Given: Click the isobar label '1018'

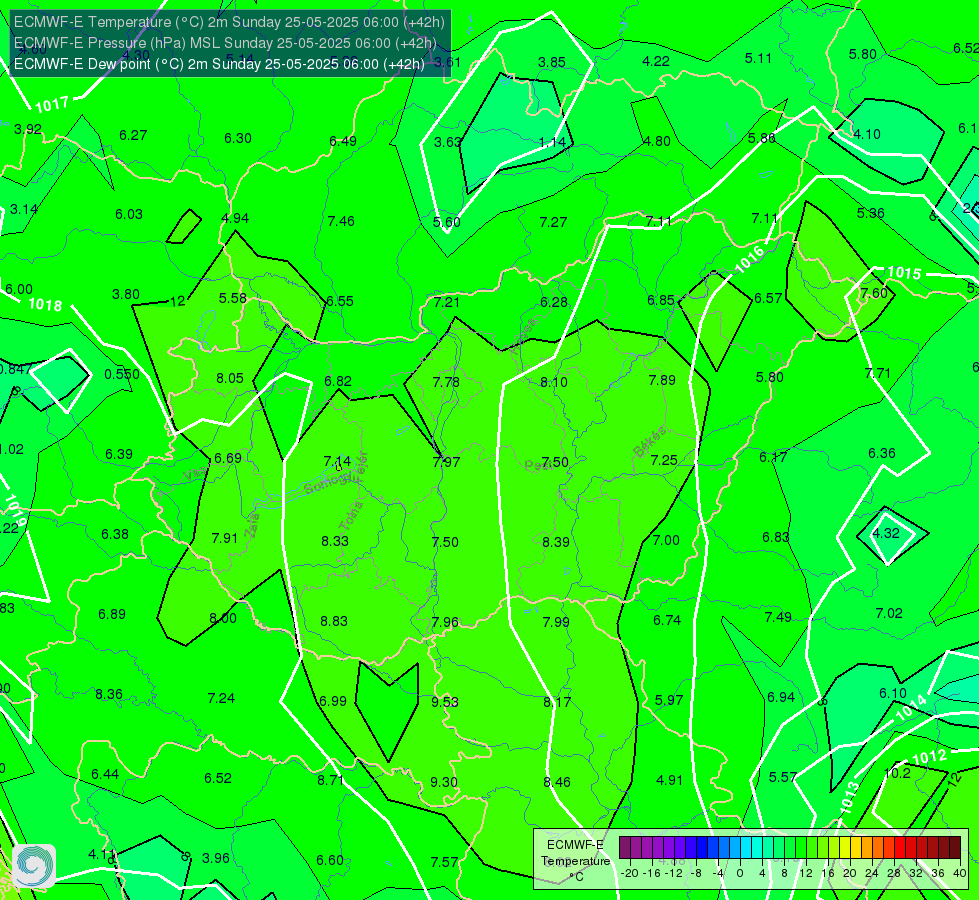Looking at the screenshot, I should [x=45, y=304].
